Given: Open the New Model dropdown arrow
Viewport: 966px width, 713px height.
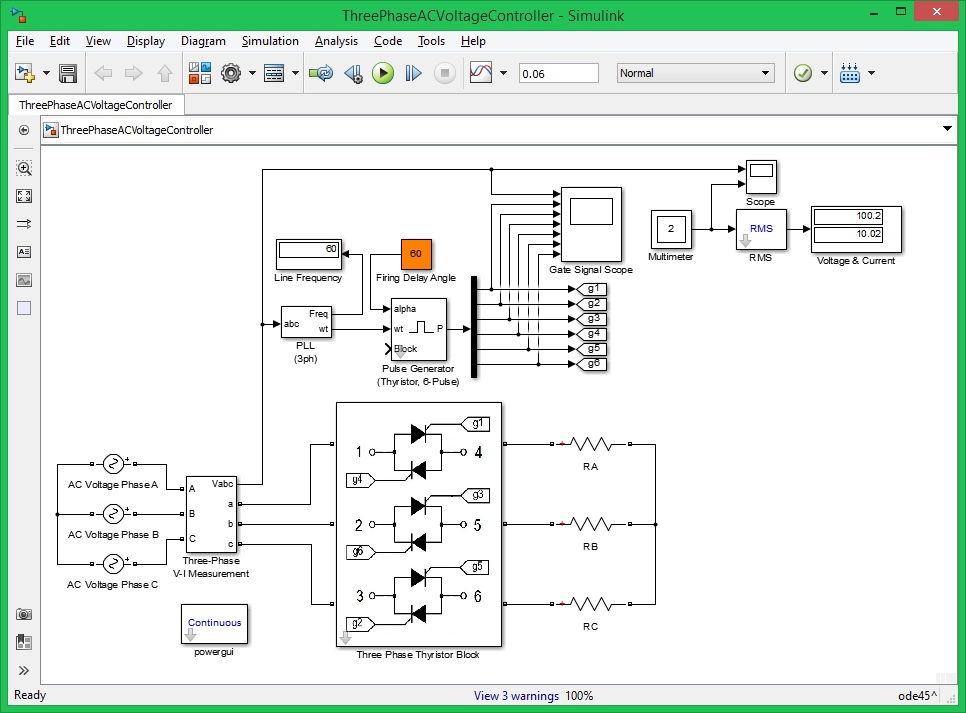Looking at the screenshot, I should [46, 73].
